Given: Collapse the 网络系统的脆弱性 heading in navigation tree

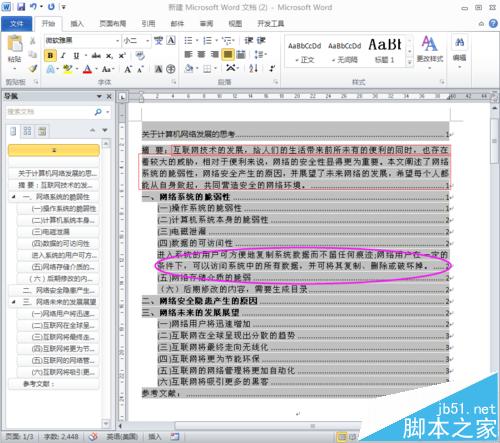Looking at the screenshot, I should (14, 197).
